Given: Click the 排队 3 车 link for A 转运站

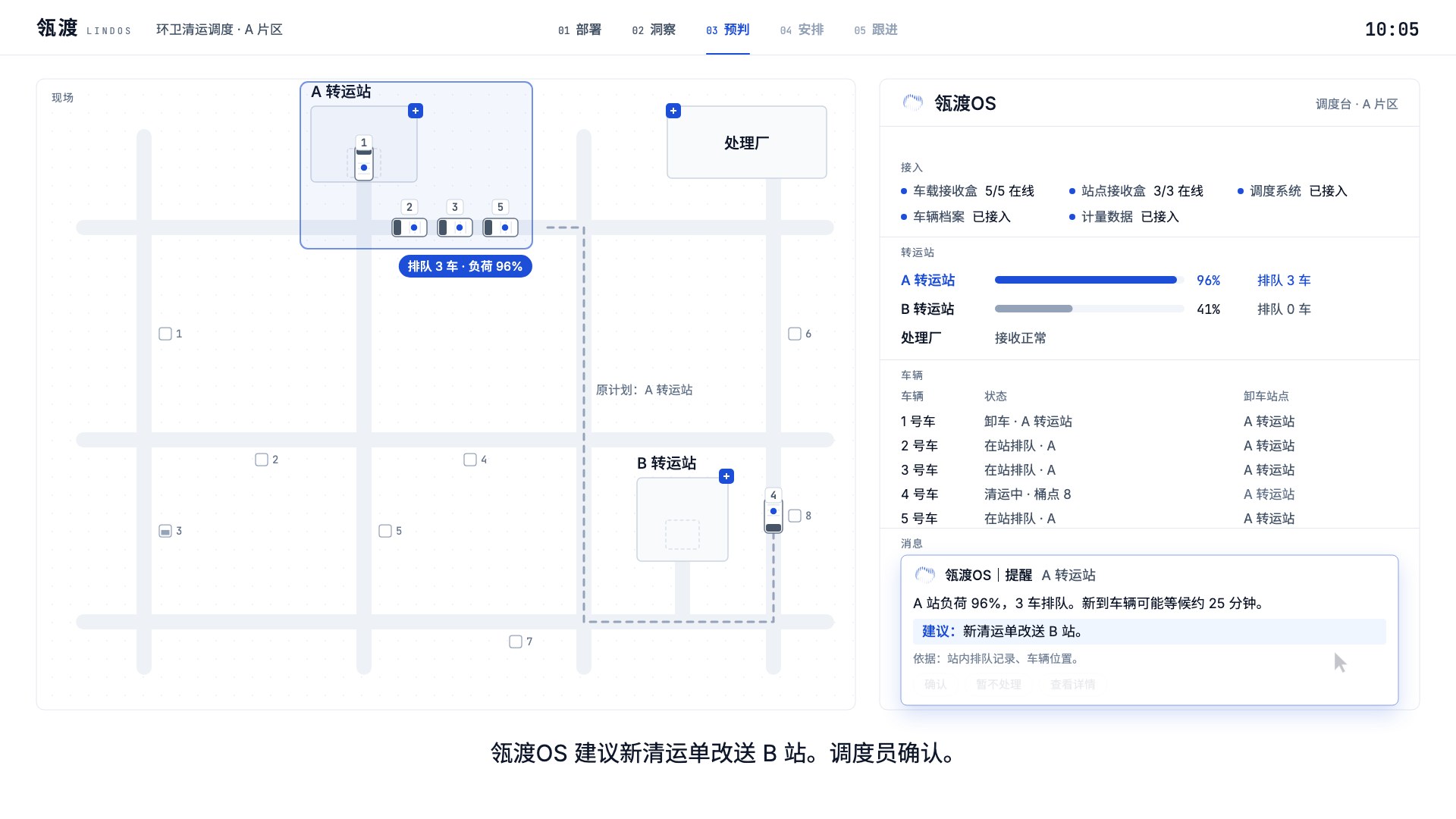Looking at the screenshot, I should (x=1284, y=281).
